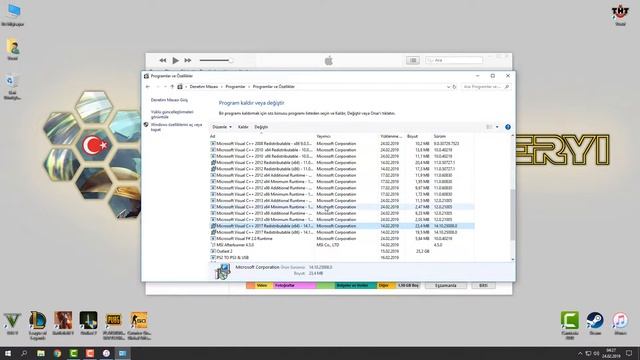The image size is (640, 360).
Task: Click the Denetim Masası breadcrumb
Action: [x=204, y=87]
